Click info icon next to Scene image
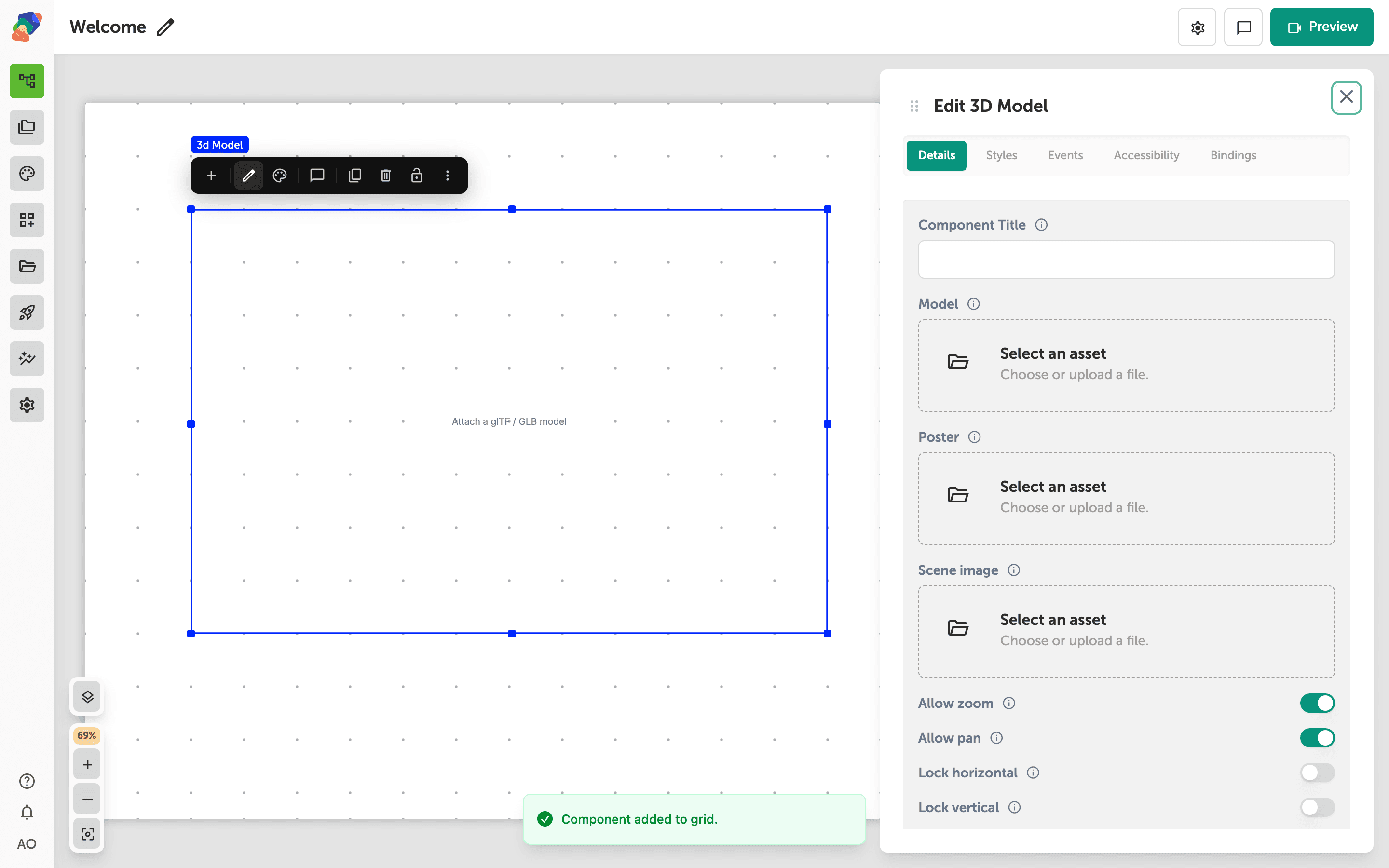 (x=1014, y=570)
